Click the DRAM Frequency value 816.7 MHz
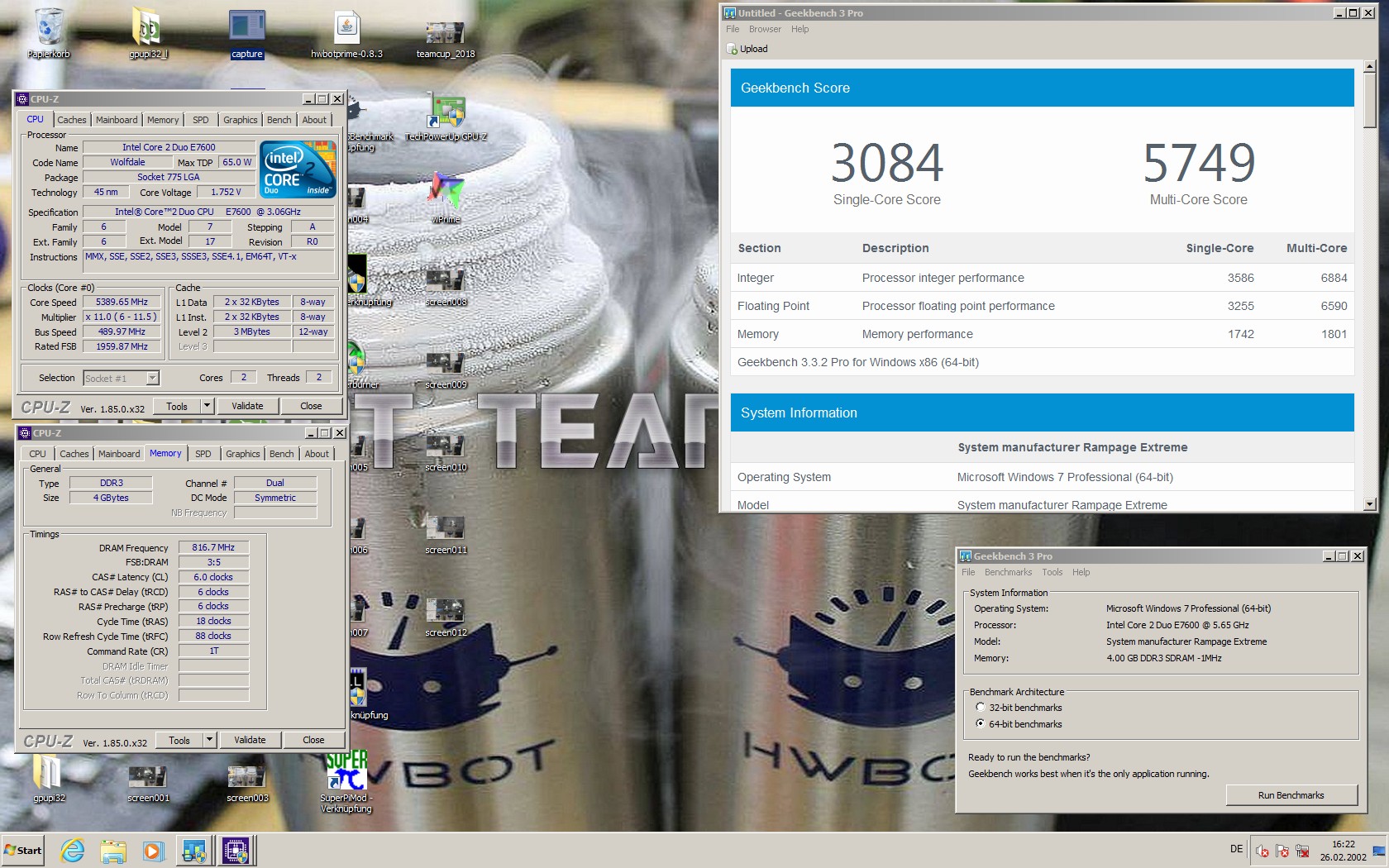Image resolution: width=1389 pixels, height=868 pixels. pyautogui.click(x=213, y=547)
